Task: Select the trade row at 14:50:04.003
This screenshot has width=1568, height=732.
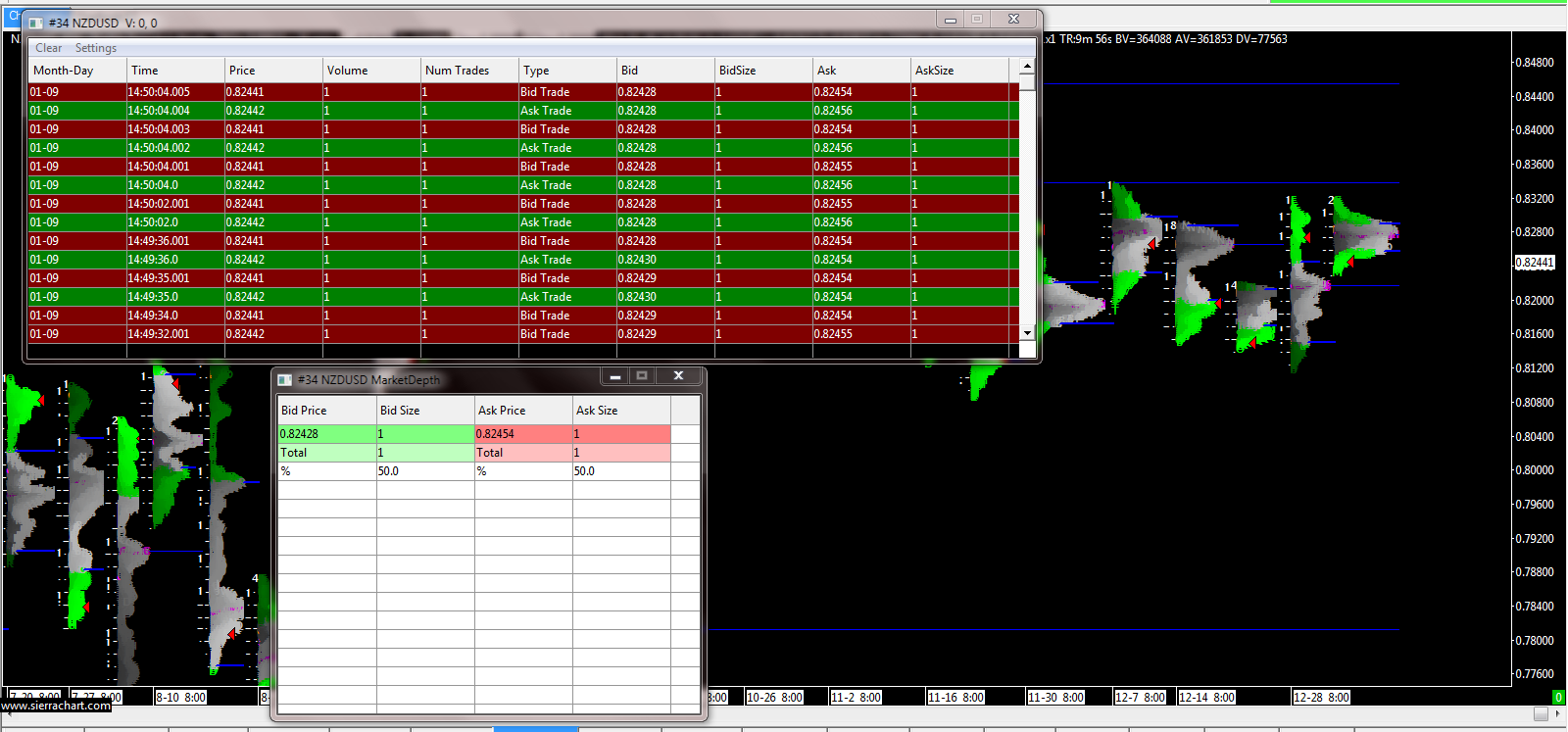Action: 524,129
